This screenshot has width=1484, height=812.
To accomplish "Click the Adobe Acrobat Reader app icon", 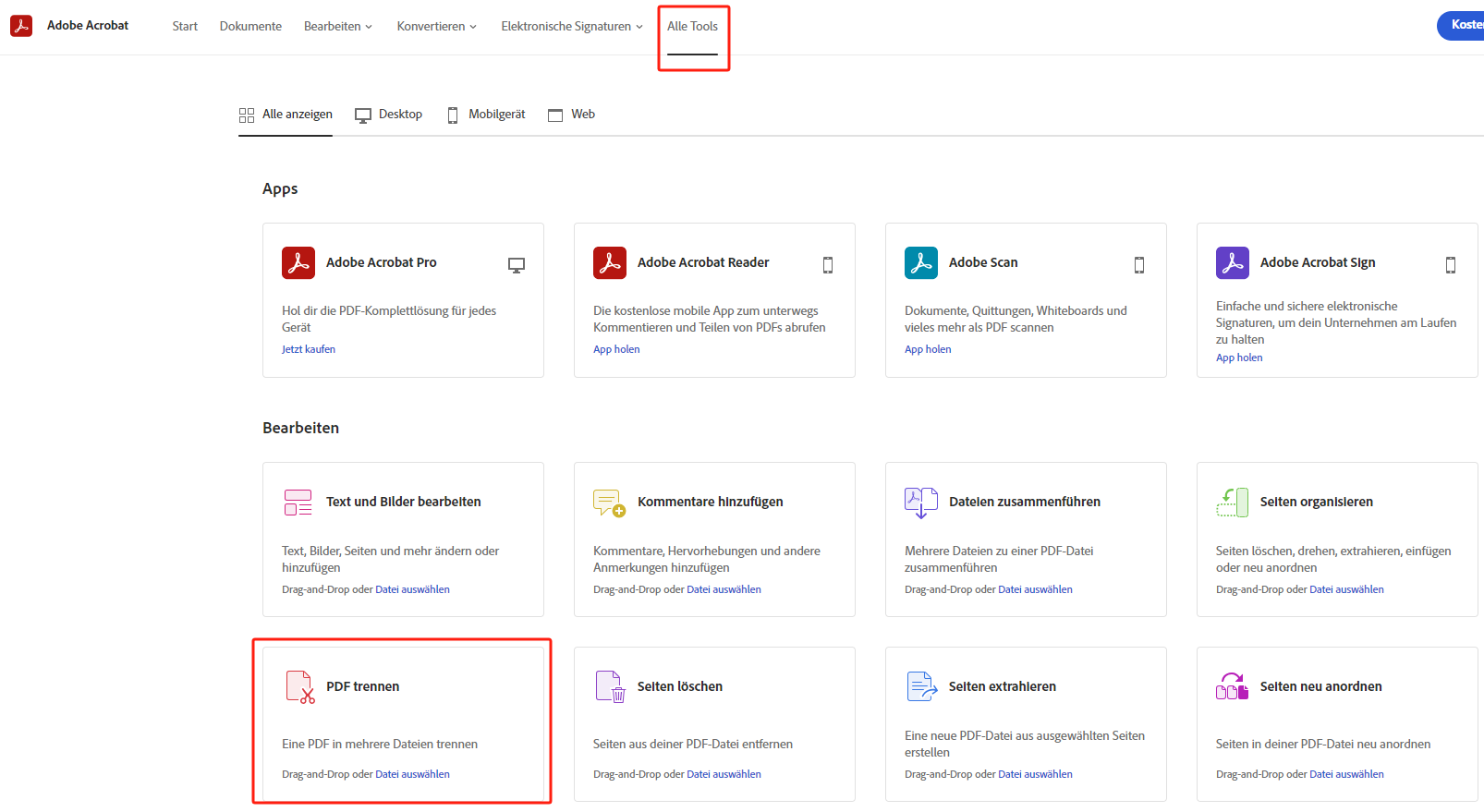I will pyautogui.click(x=610, y=262).
